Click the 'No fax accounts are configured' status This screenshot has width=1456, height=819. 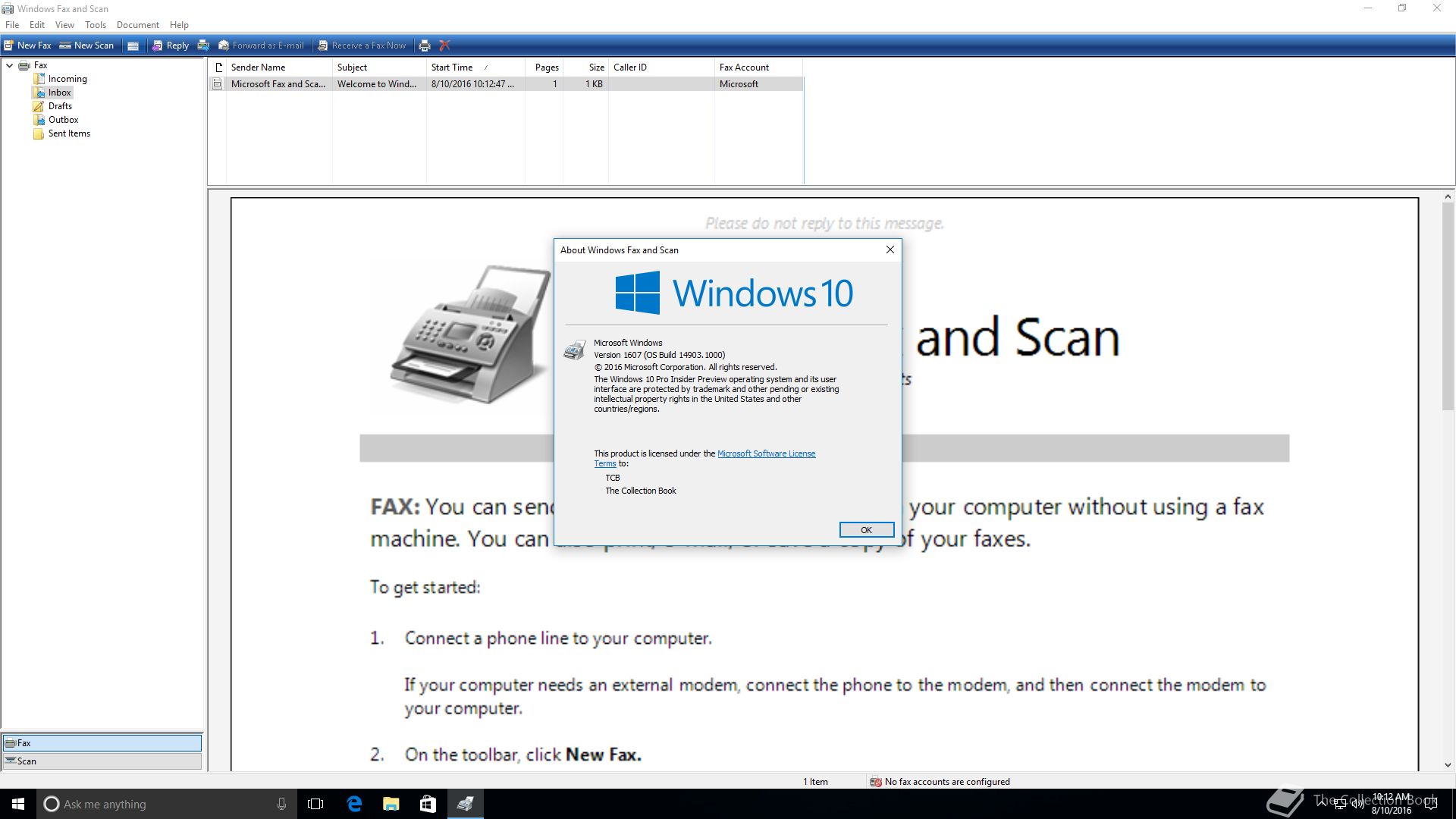tap(940, 782)
